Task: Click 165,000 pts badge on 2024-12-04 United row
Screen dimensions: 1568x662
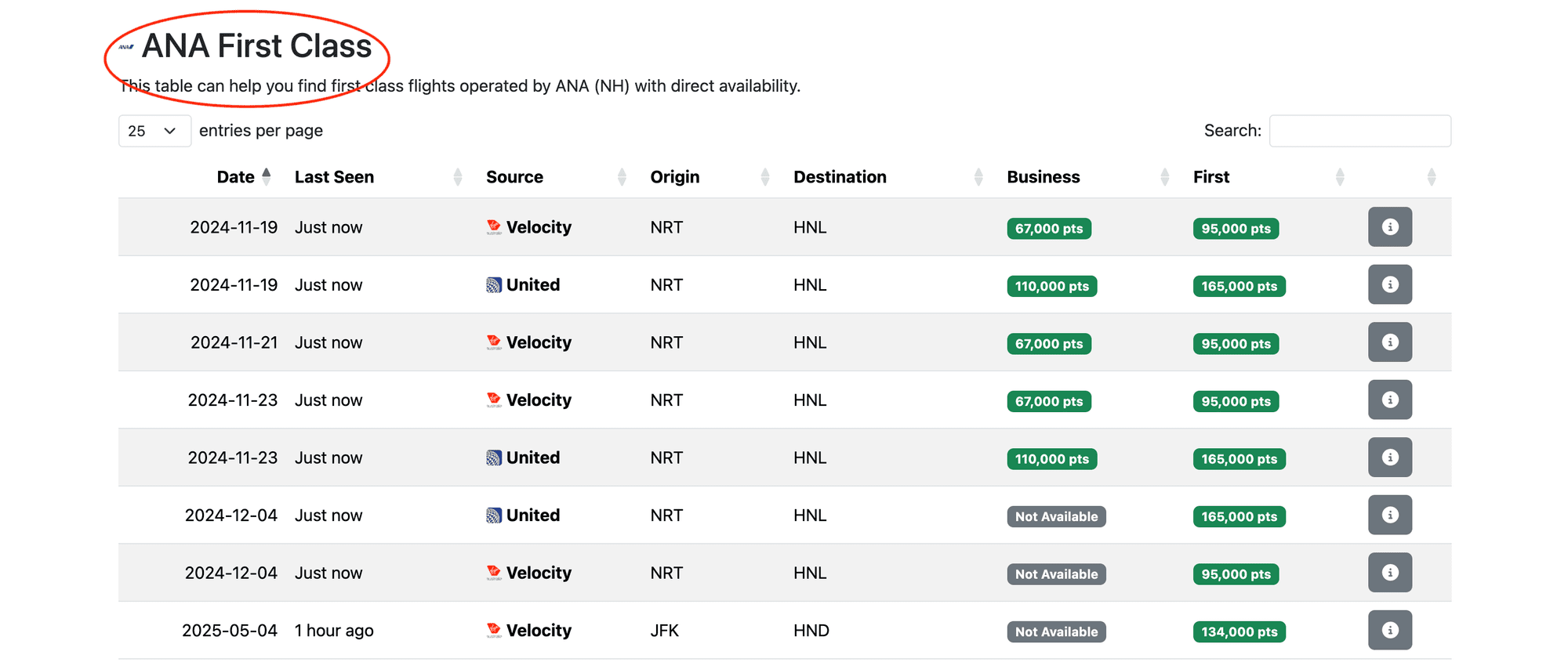Action: [1239, 516]
